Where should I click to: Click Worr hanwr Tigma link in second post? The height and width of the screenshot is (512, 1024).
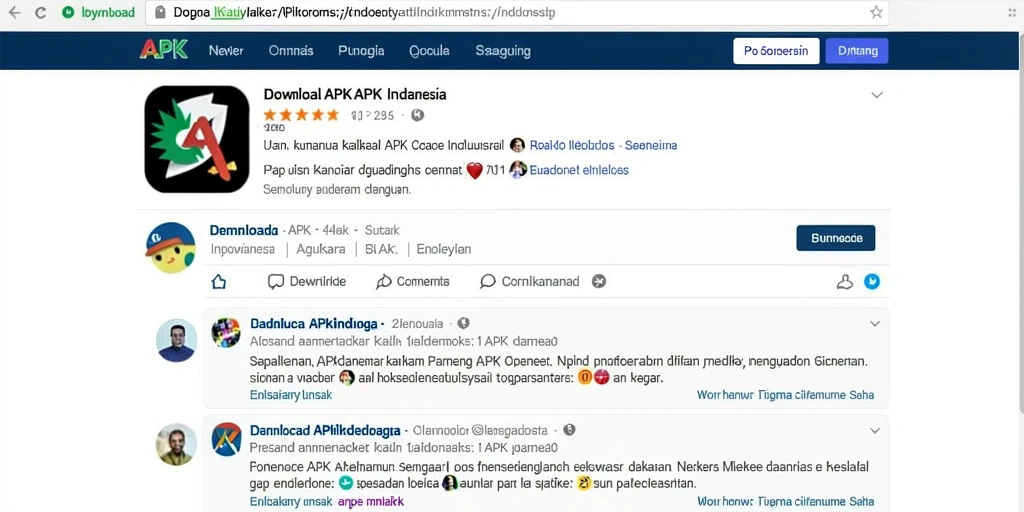785,502
